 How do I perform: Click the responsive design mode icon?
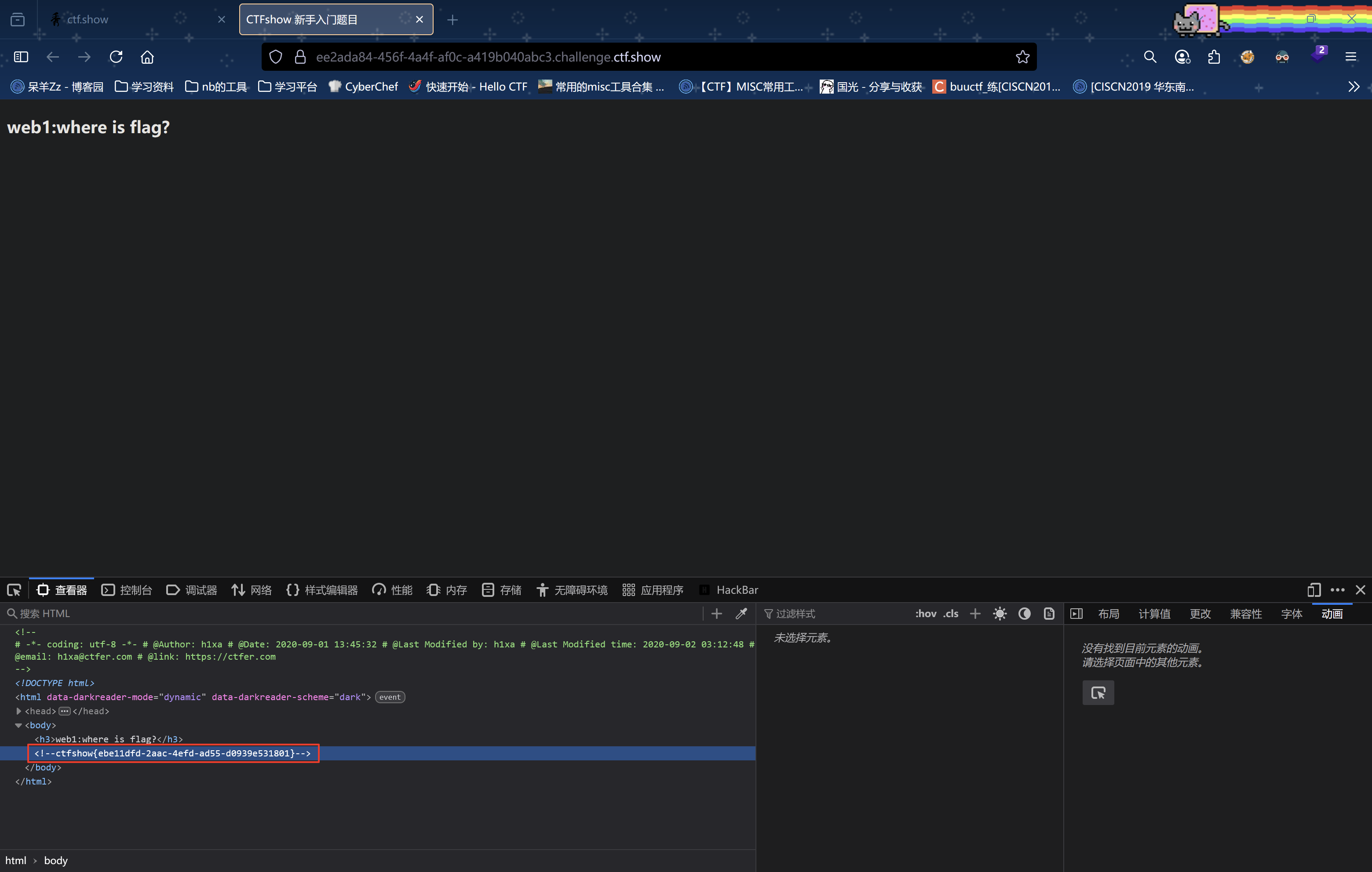(1314, 590)
